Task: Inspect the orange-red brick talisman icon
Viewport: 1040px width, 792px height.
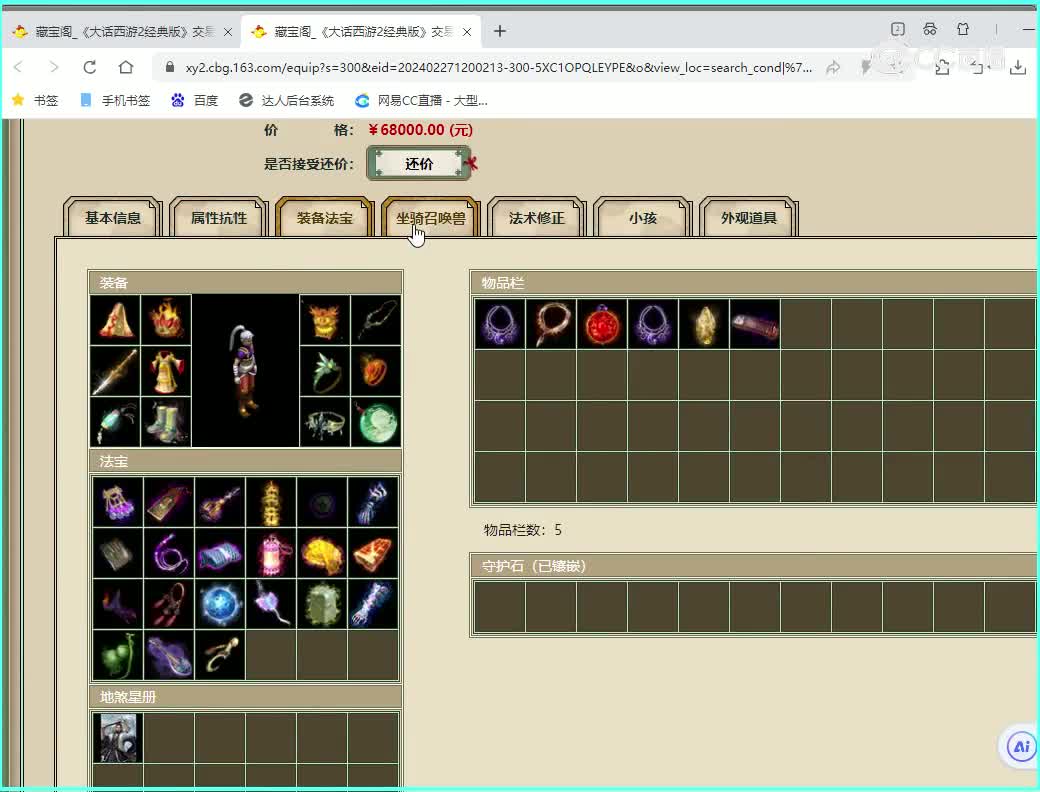Action: coord(373,553)
